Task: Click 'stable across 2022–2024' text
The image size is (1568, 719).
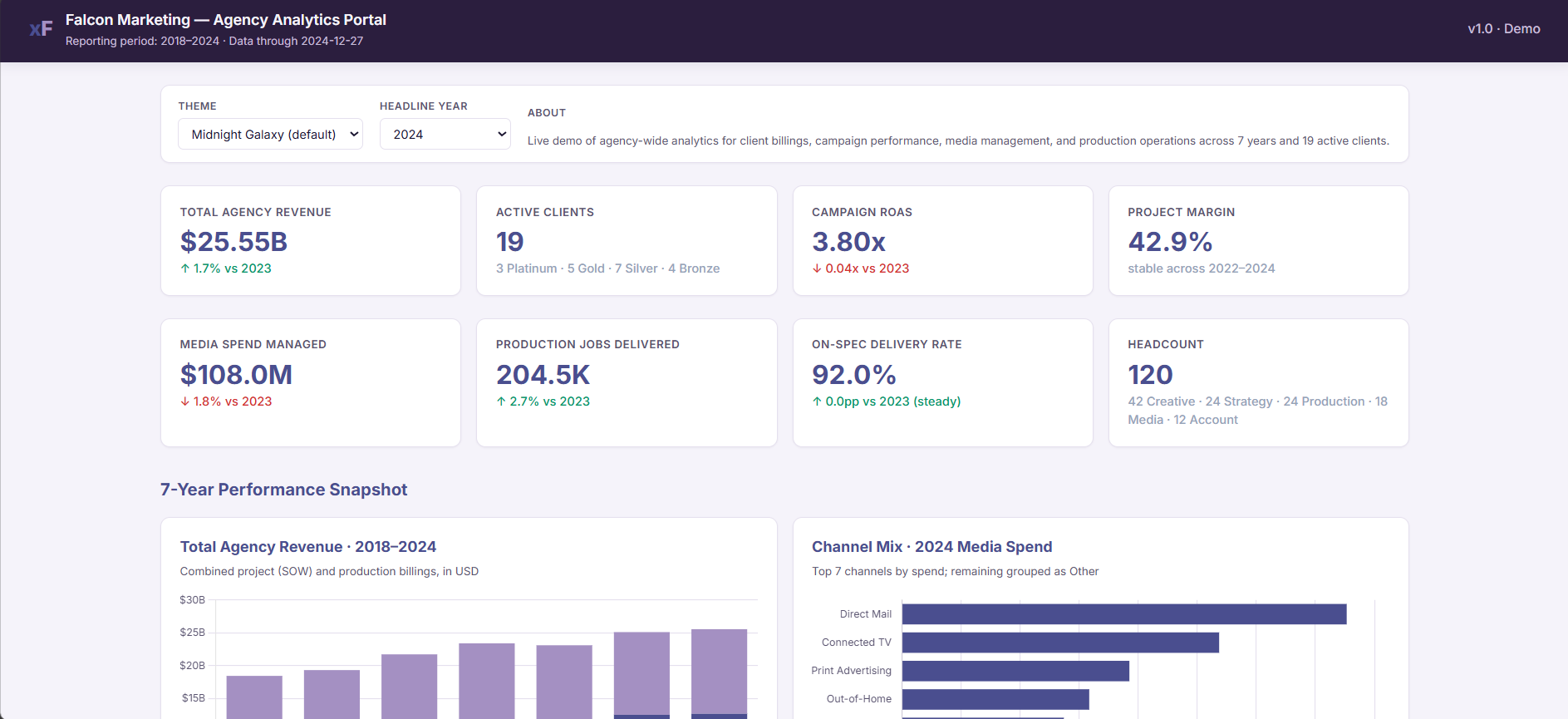Action: (1201, 268)
